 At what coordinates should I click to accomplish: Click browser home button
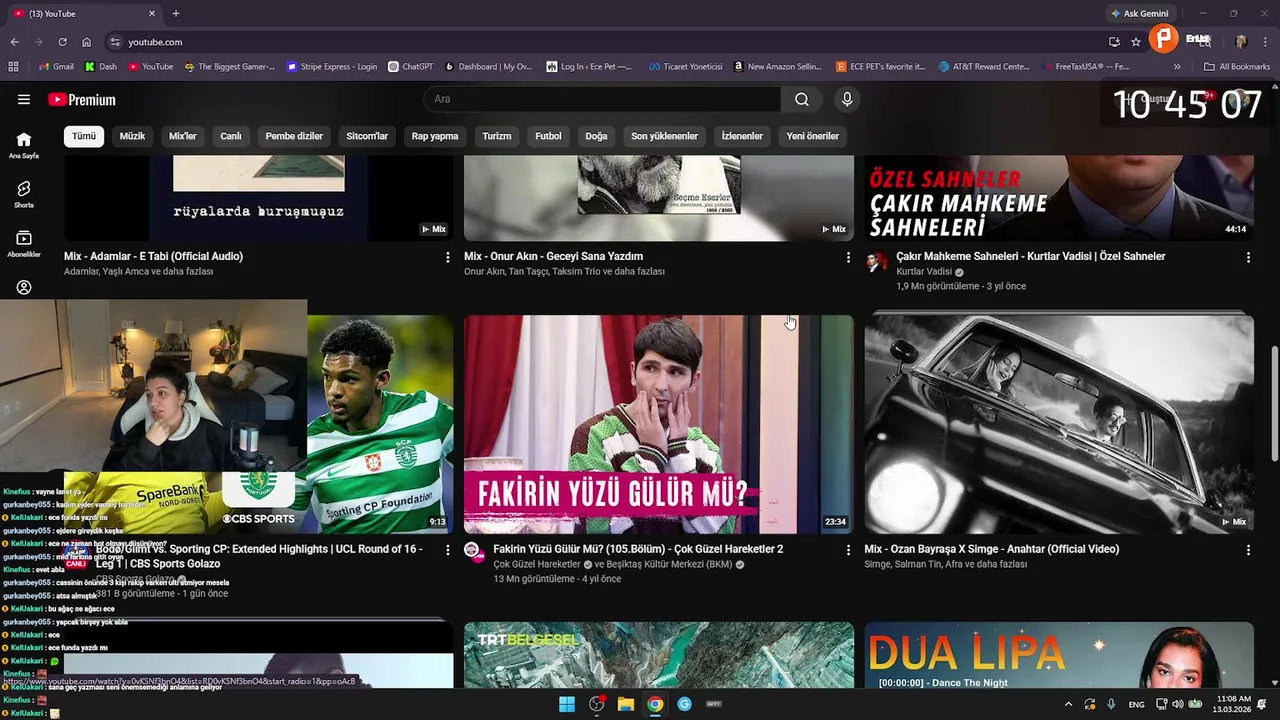(x=86, y=42)
